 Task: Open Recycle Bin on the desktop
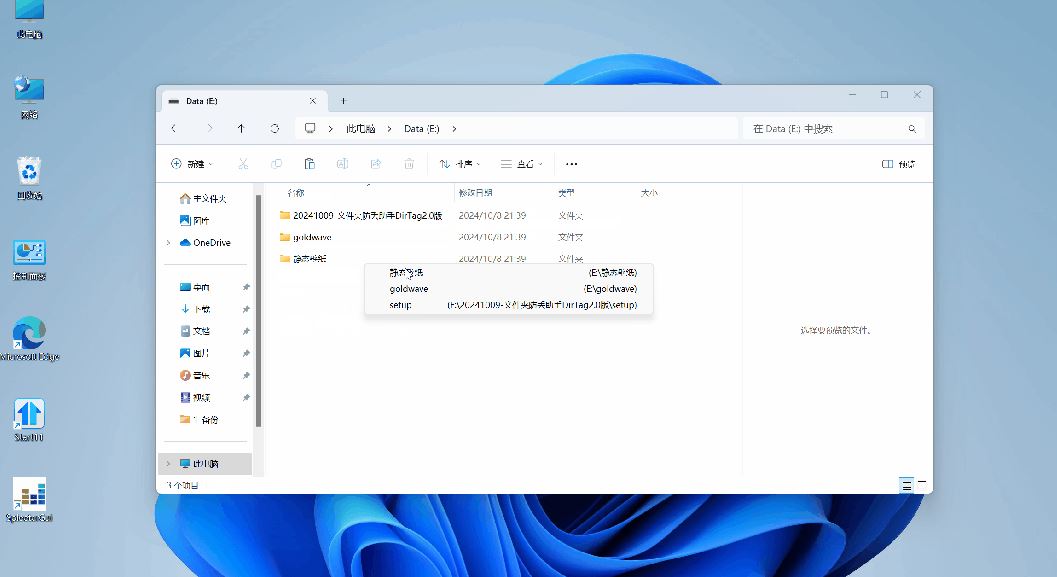point(29,176)
